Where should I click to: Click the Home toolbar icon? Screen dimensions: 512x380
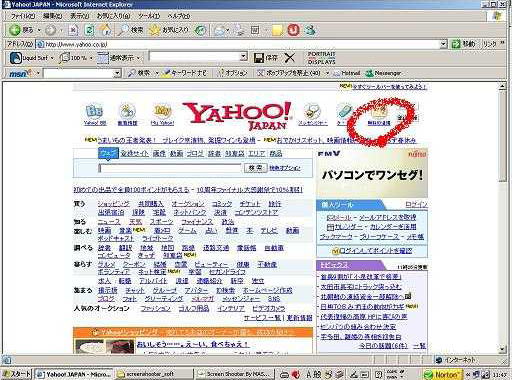coord(105,30)
